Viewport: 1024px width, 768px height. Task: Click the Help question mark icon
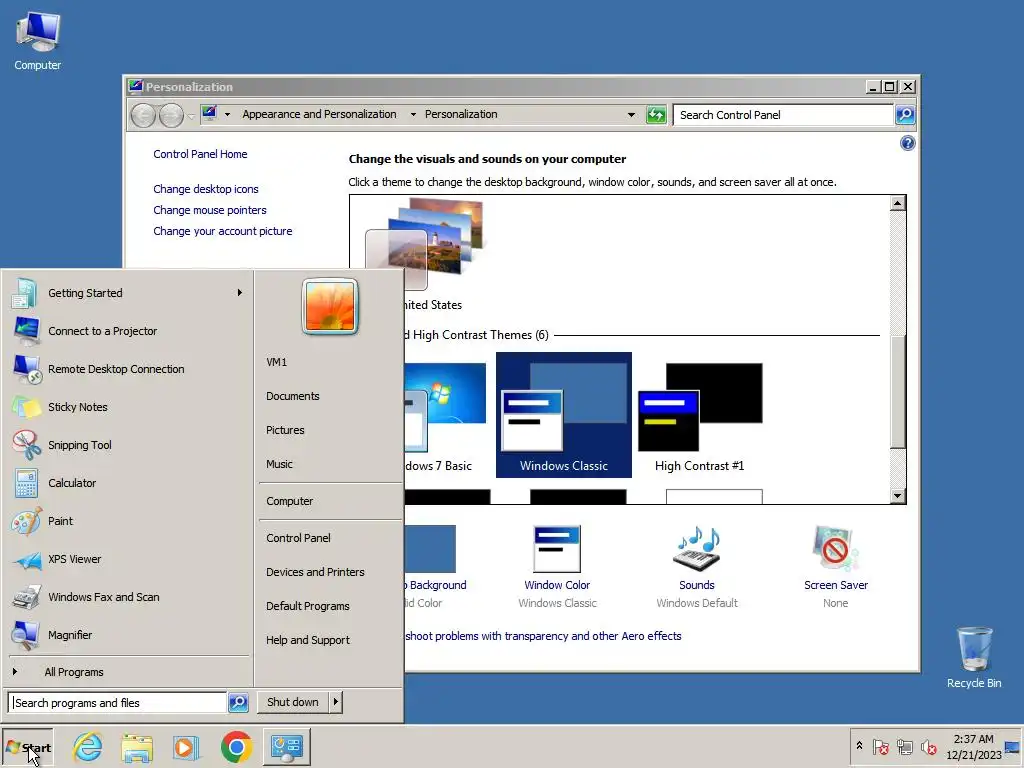pos(907,143)
